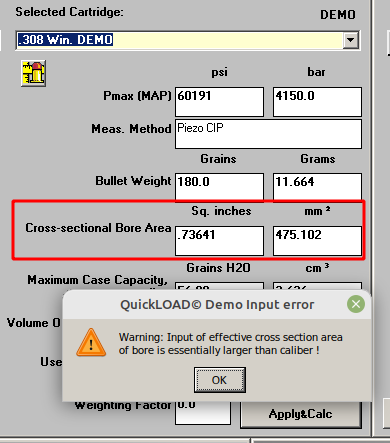
Task: Click the orange warning triangle icon
Action: 91,343
